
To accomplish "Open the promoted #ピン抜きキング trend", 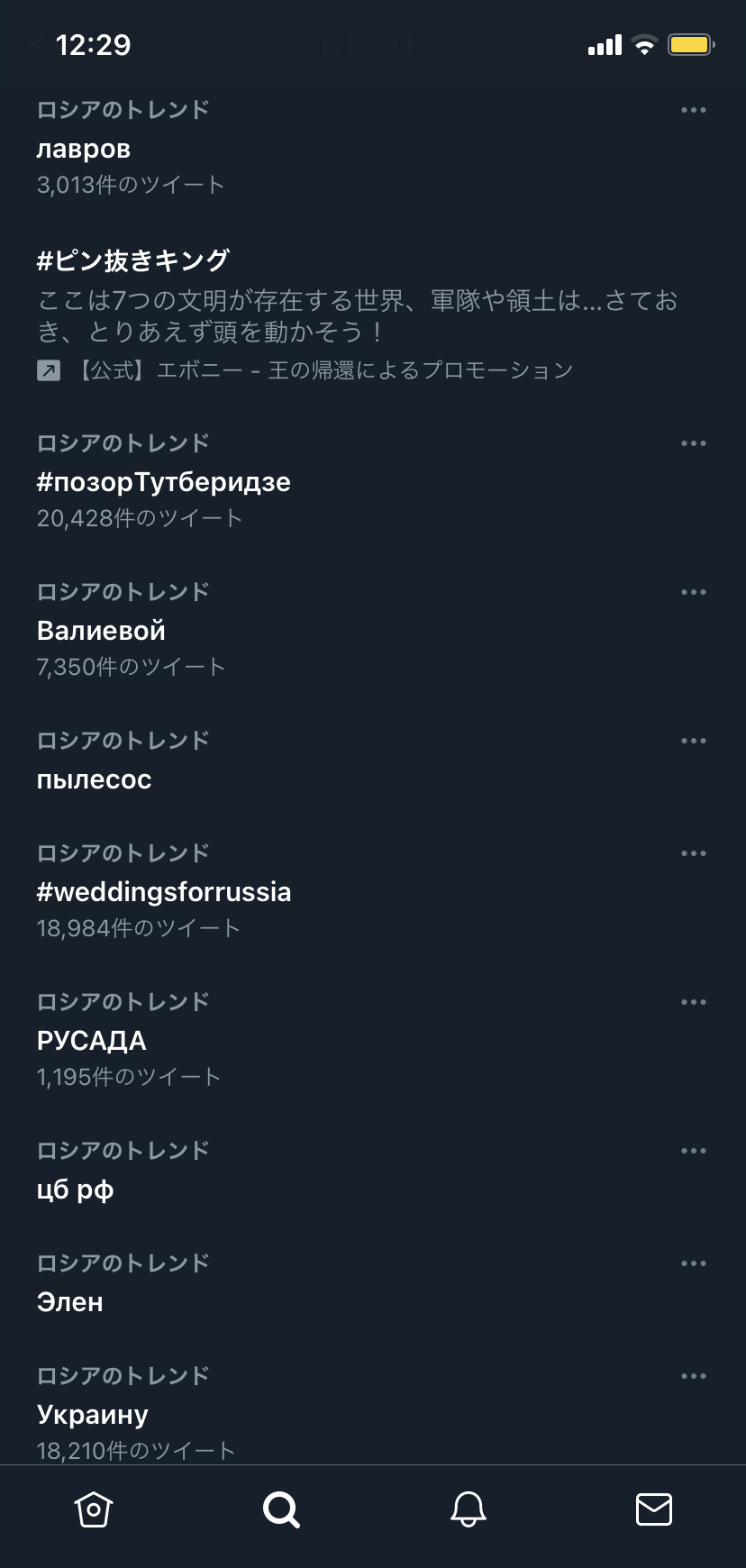I will (x=133, y=261).
